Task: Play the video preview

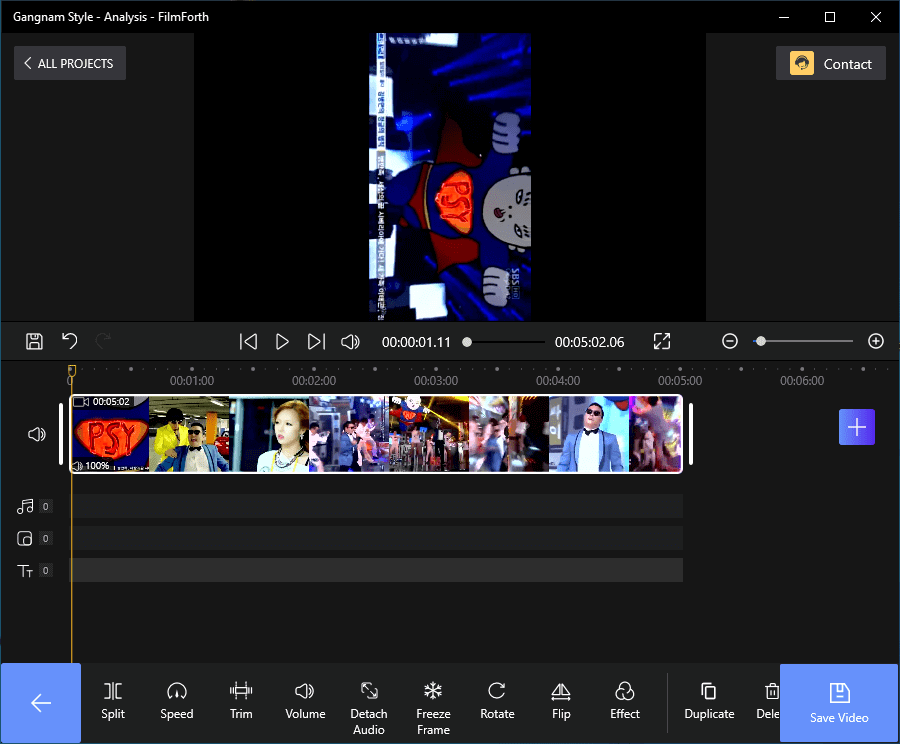Action: pyautogui.click(x=282, y=342)
